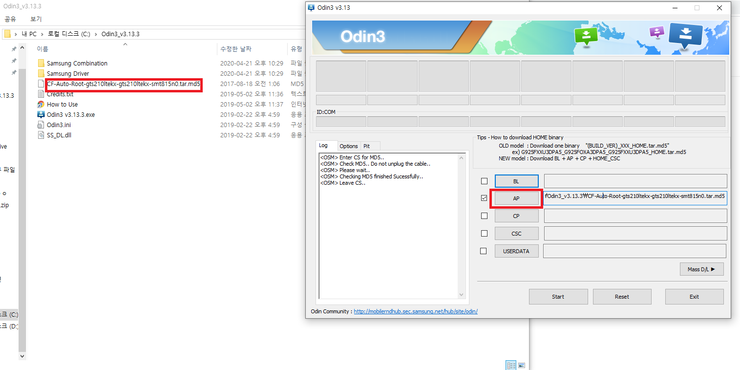Click the CP file button
The height and width of the screenshot is (370, 740).
[x=516, y=216]
